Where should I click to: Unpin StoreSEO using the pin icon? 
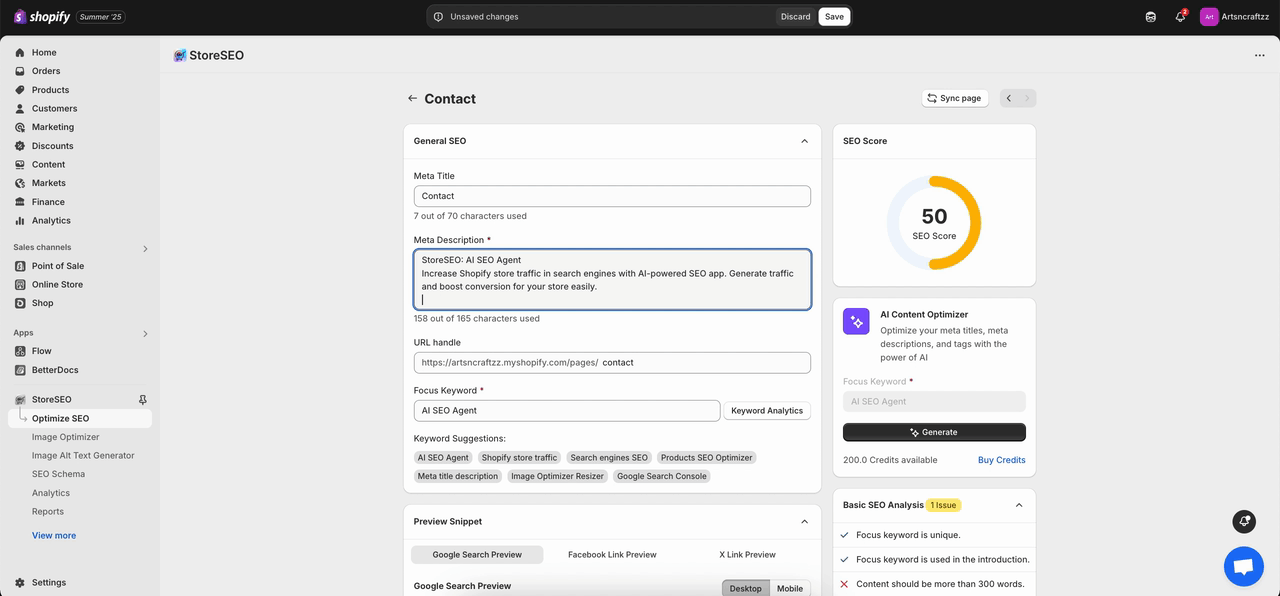pos(142,400)
